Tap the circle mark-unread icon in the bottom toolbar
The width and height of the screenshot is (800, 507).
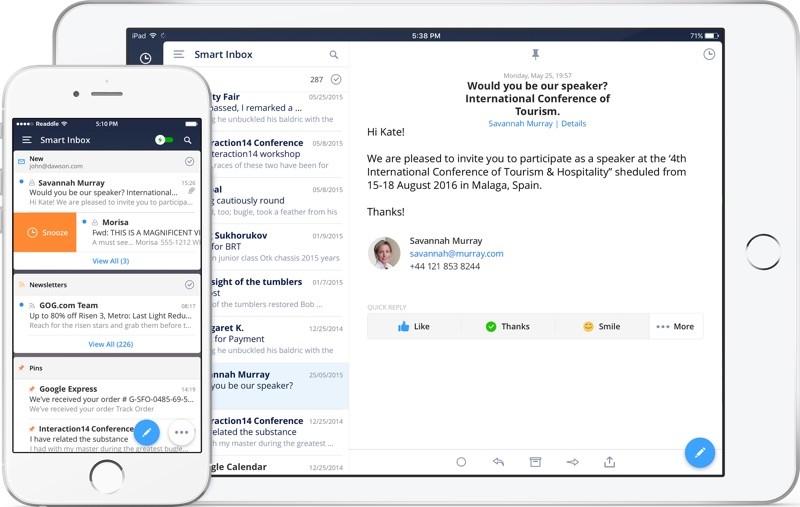(x=461, y=462)
